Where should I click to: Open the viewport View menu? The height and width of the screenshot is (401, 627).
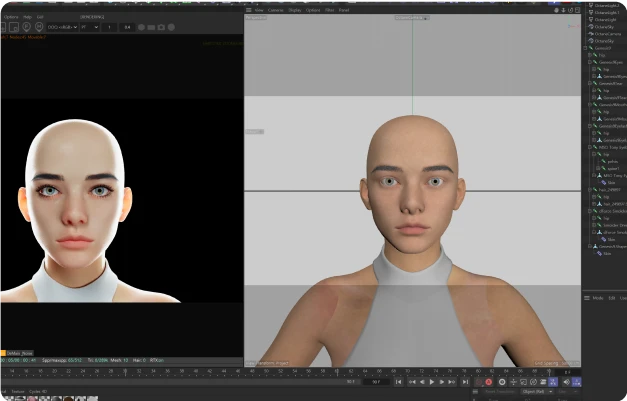(259, 10)
